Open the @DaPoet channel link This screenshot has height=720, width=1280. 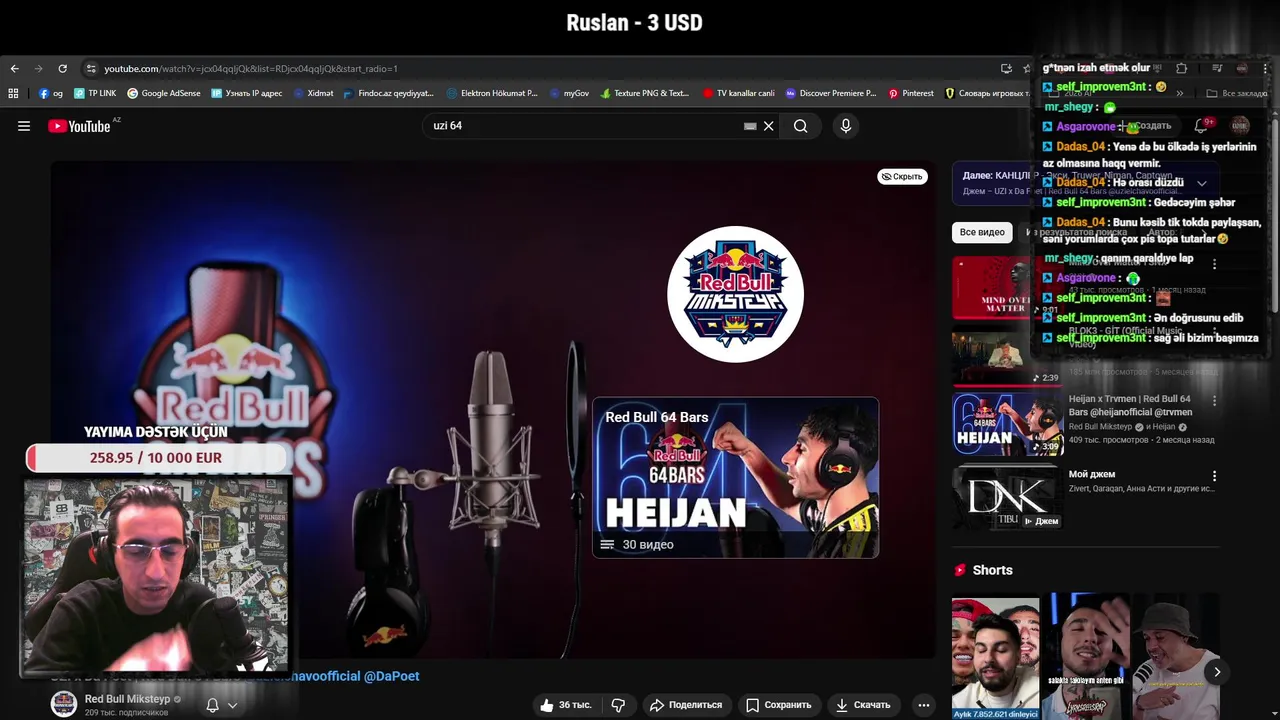click(x=392, y=676)
